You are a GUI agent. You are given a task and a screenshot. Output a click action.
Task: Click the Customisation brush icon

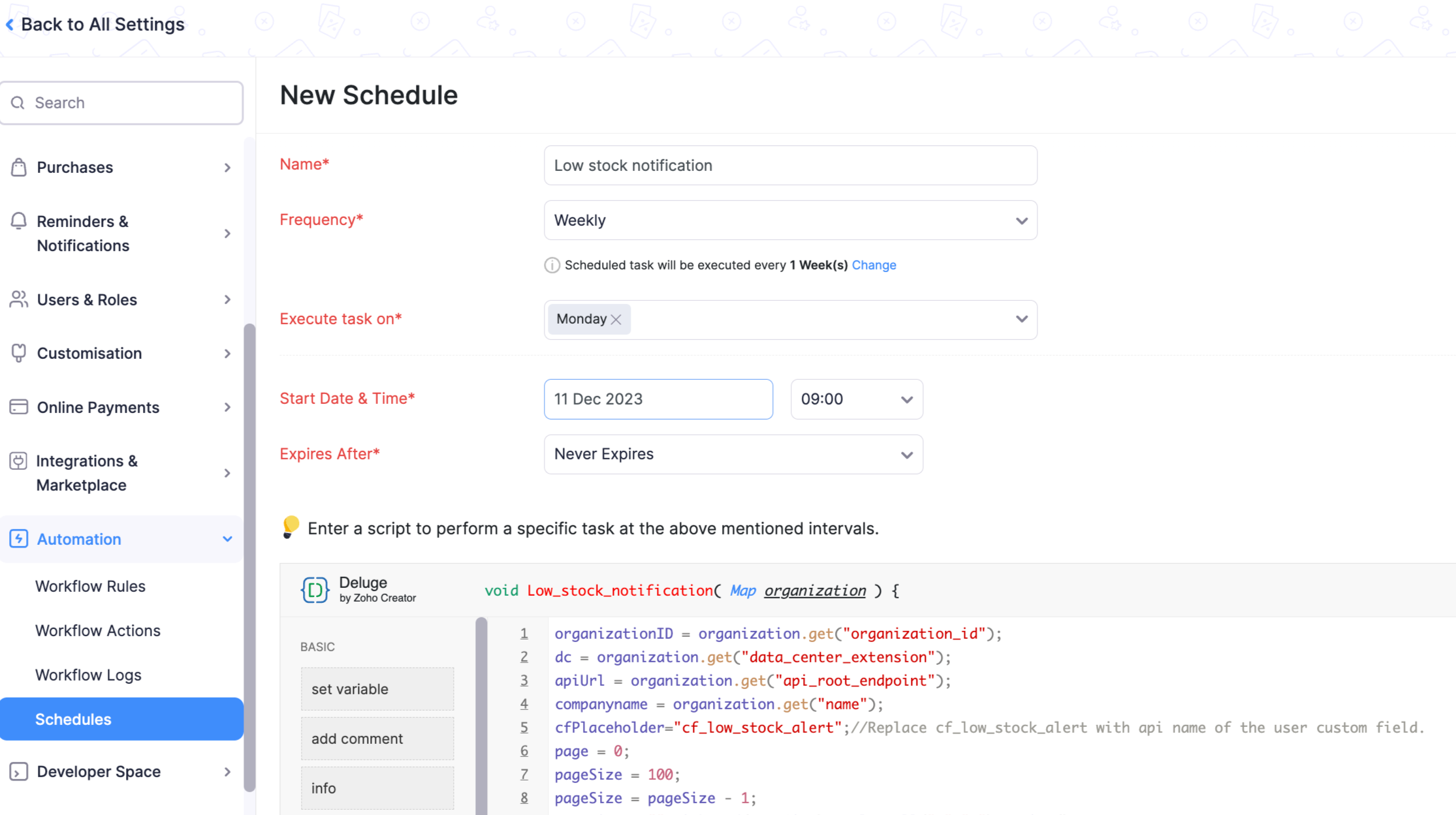(x=19, y=353)
